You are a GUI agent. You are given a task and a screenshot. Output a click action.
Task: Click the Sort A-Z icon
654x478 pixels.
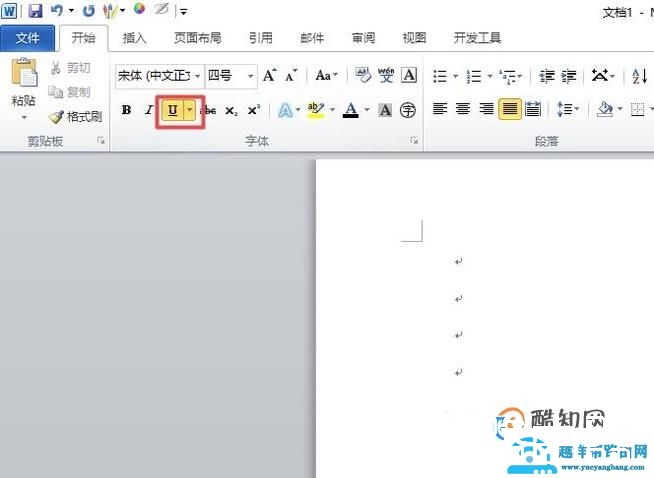tap(640, 76)
